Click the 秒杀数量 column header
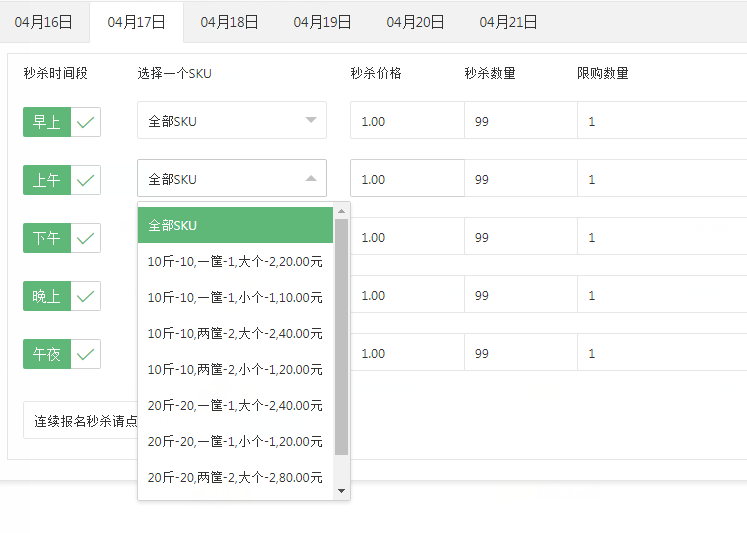The height and width of the screenshot is (533, 747). point(490,73)
